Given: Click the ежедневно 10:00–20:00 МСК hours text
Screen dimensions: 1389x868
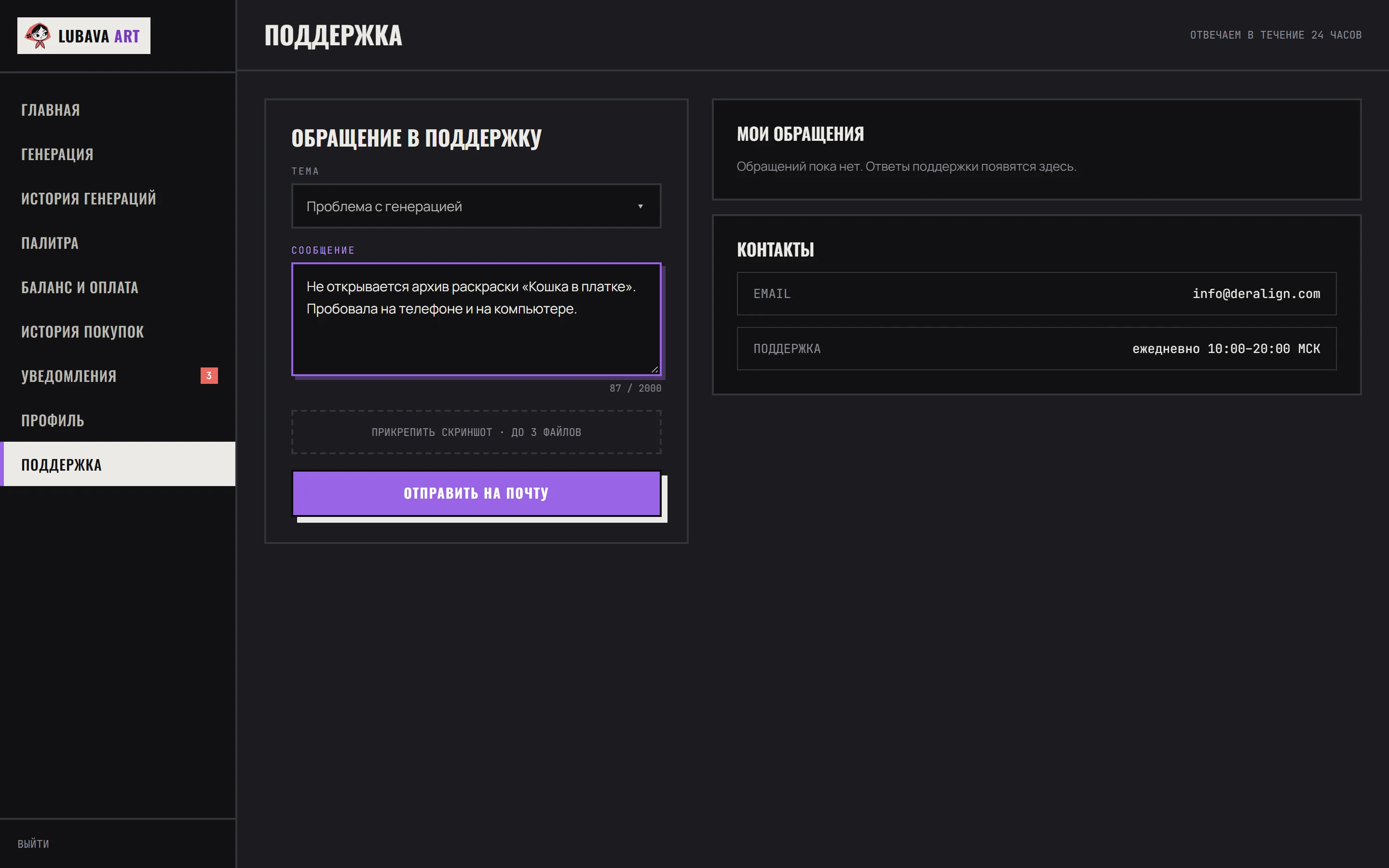Looking at the screenshot, I should [1226, 349].
